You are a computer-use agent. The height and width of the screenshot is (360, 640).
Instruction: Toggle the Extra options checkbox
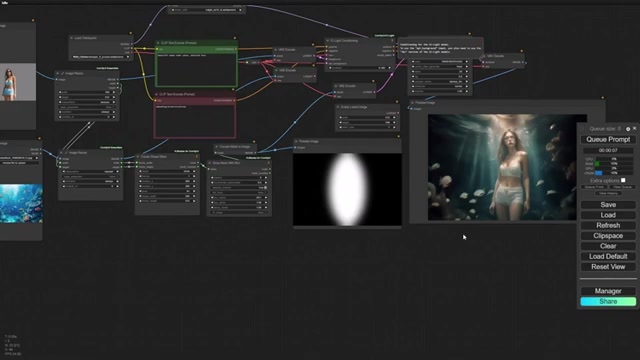click(623, 180)
